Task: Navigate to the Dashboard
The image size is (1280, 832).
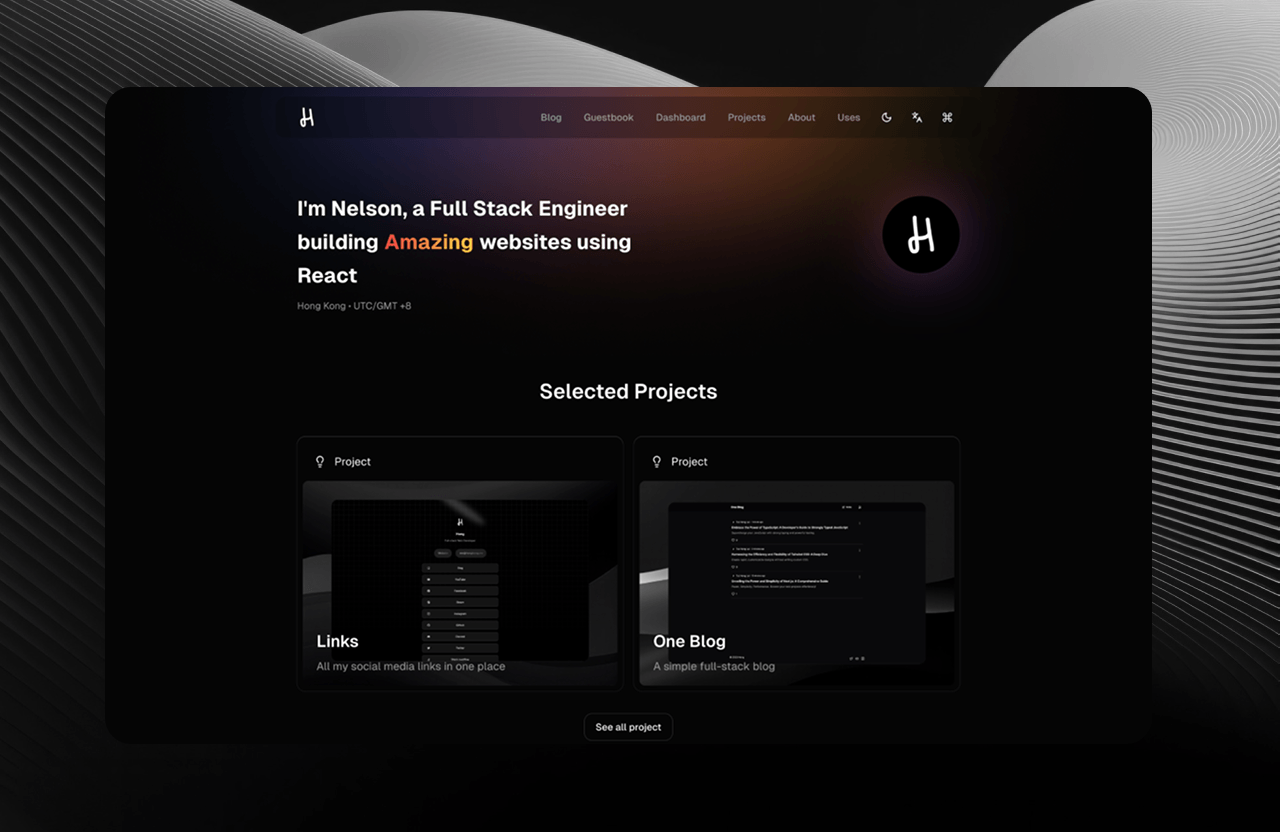Action: click(680, 118)
